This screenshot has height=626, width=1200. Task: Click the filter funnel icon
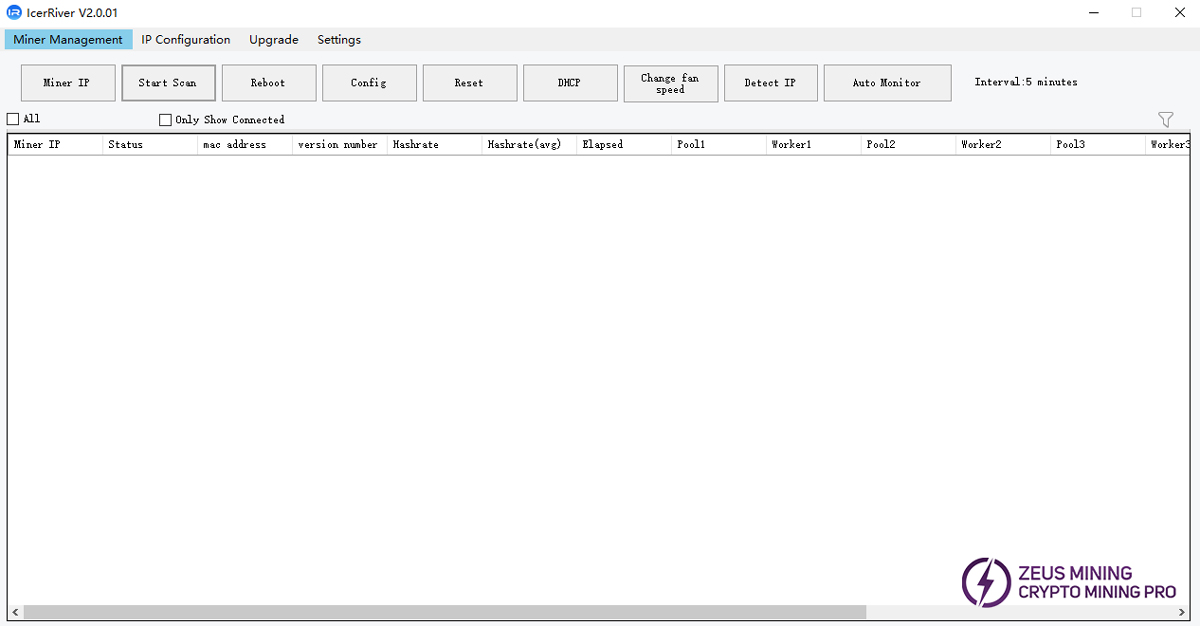tap(1165, 120)
